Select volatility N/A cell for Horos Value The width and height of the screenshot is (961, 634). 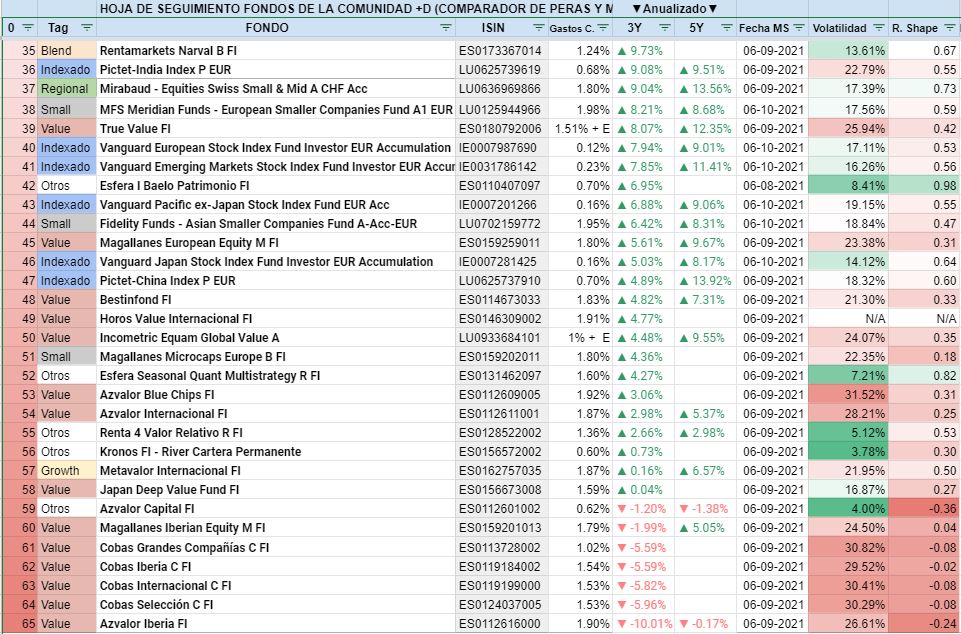849,319
